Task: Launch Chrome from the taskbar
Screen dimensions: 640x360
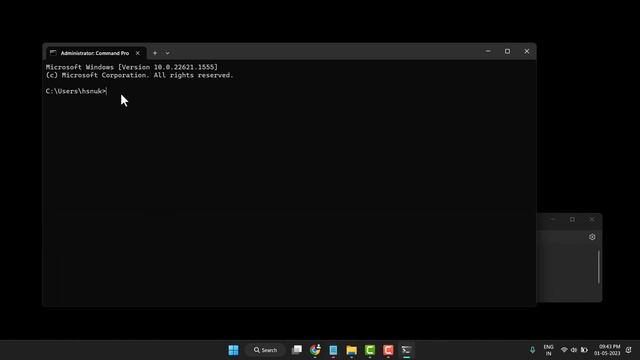Action: [315, 350]
